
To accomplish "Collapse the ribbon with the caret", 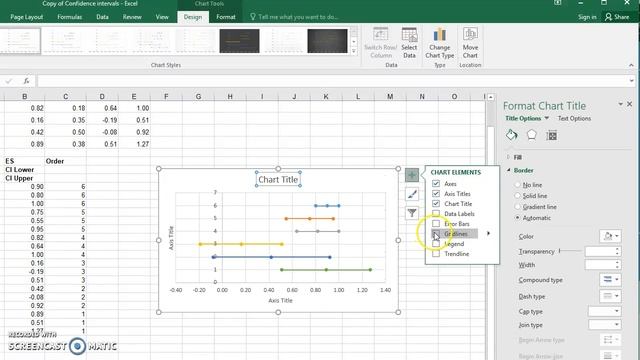I will pyautogui.click(x=631, y=65).
